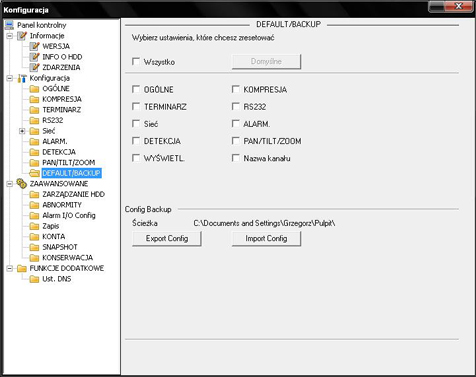Click the SNAPSHOT folder icon
Screen dimensions: 476x377
point(34,247)
